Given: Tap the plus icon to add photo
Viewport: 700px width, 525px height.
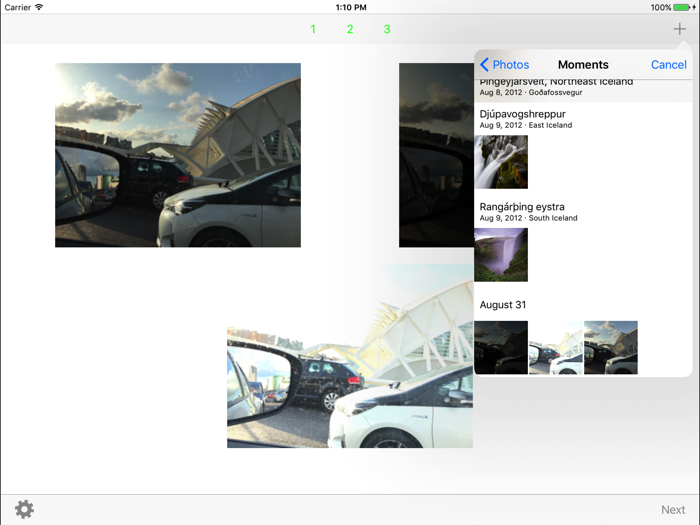Looking at the screenshot, I should (x=679, y=29).
